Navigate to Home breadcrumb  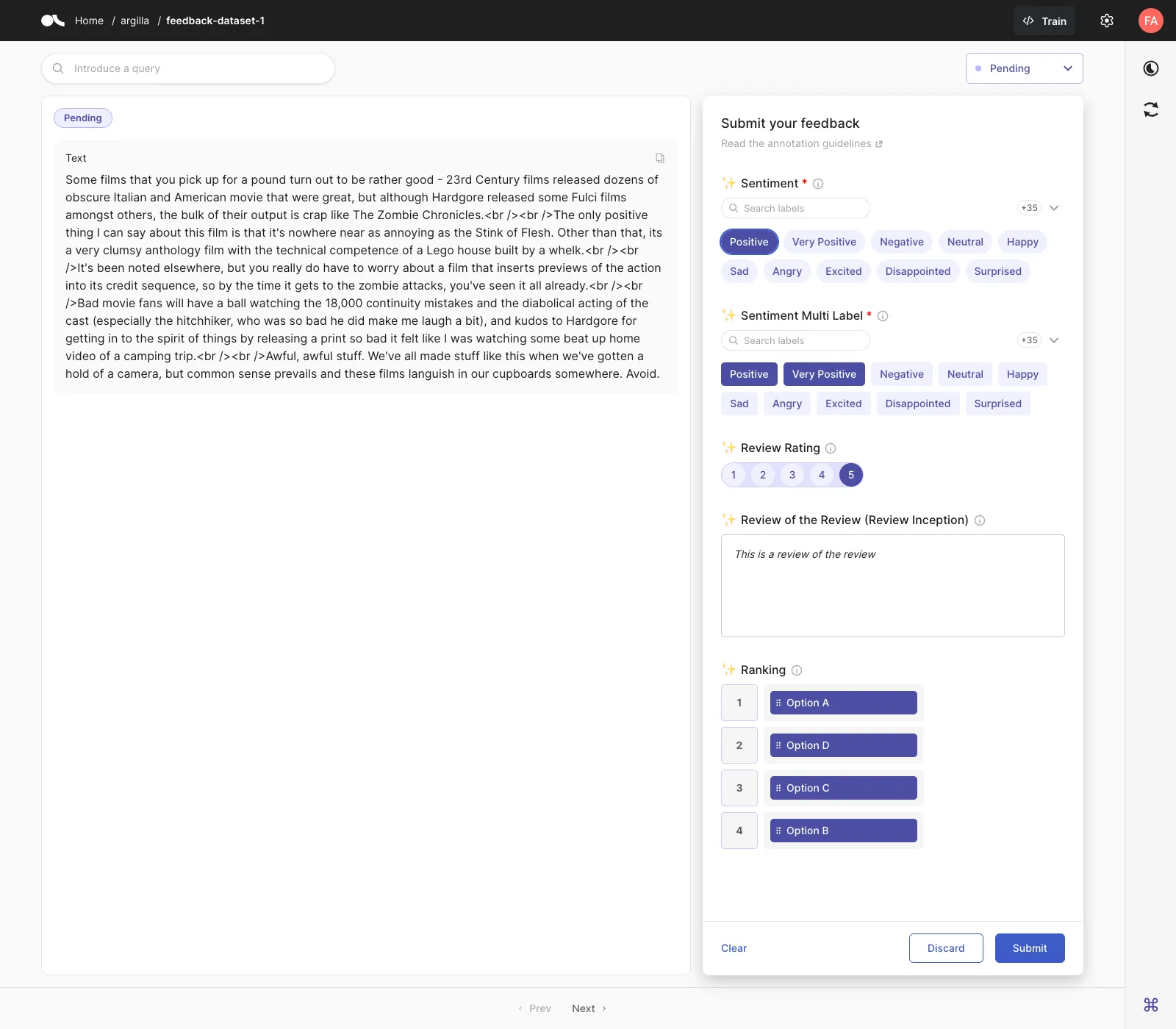pos(89,21)
